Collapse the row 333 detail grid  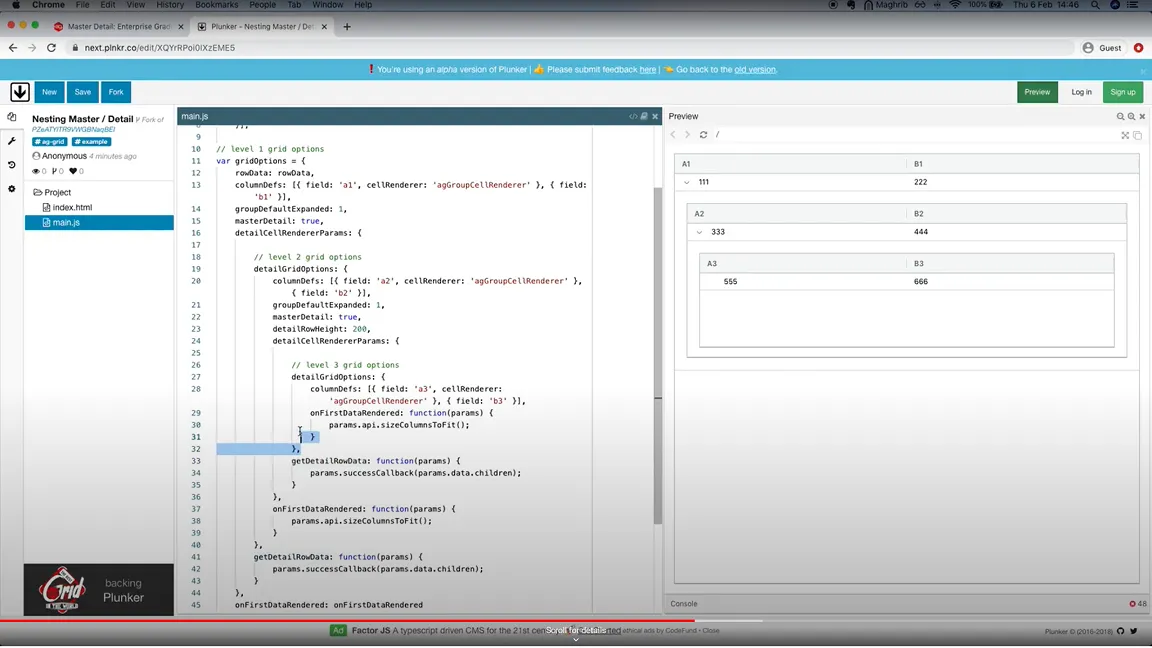[699, 232]
